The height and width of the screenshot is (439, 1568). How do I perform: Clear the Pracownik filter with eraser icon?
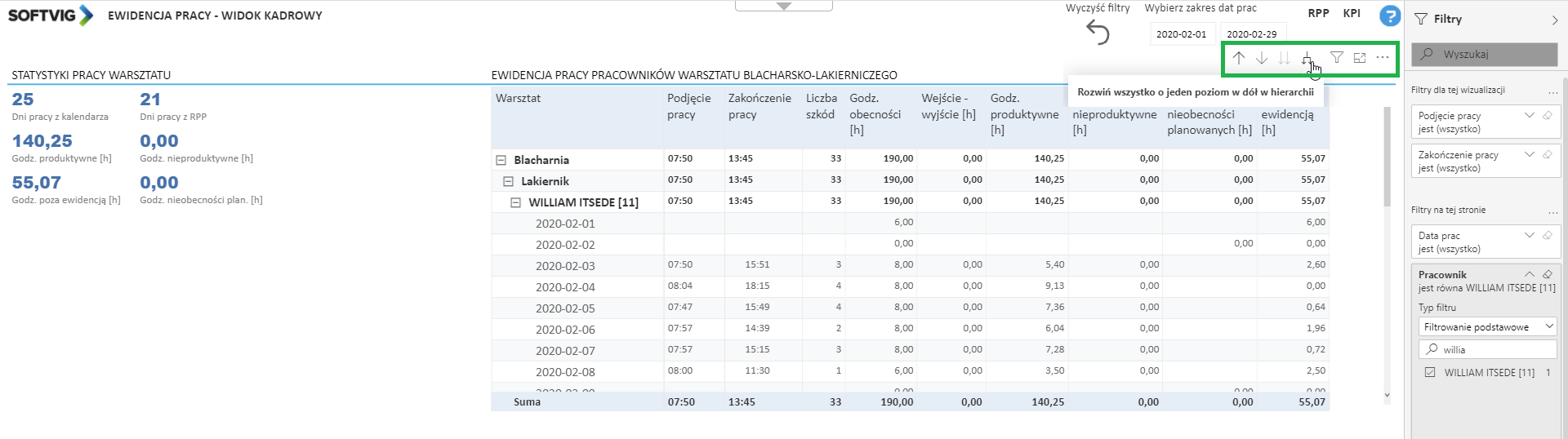pyautogui.click(x=1547, y=275)
